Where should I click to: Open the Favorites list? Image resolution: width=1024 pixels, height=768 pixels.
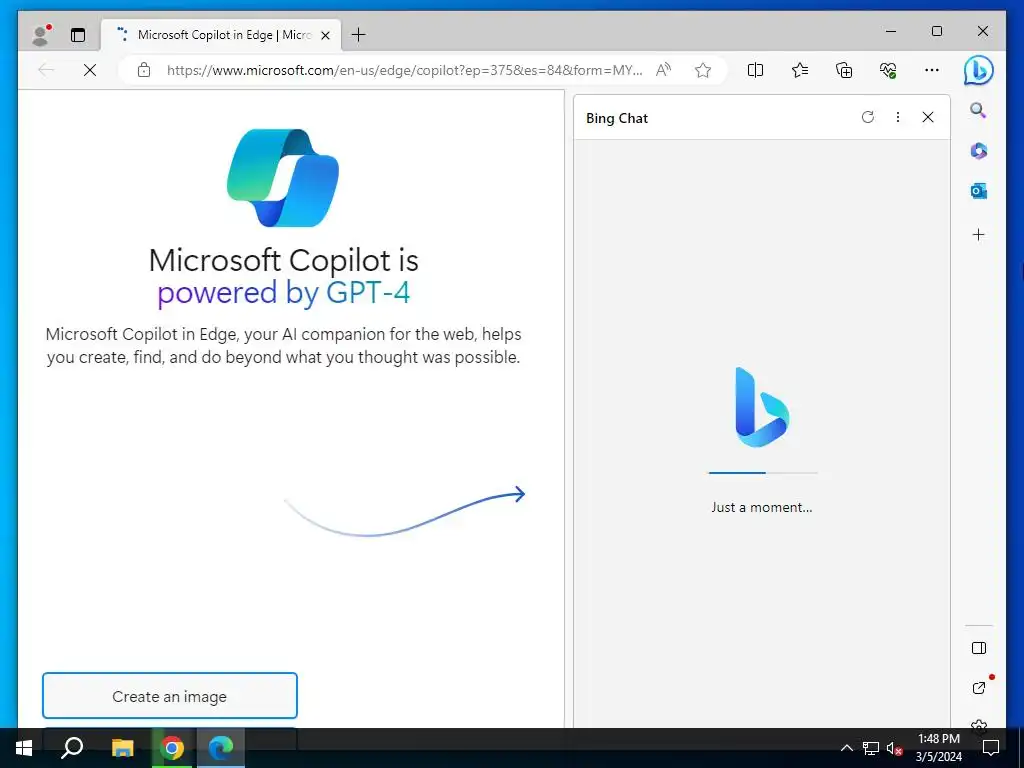click(x=799, y=70)
